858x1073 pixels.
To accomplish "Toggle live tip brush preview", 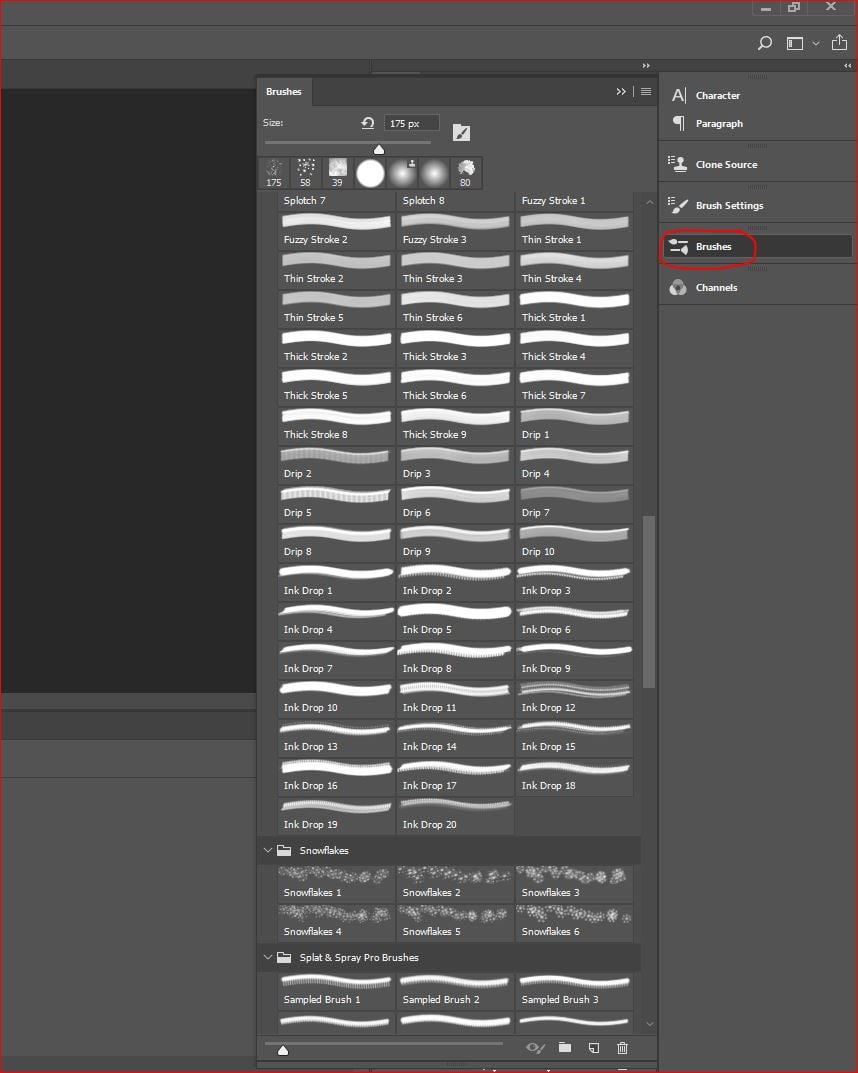I will (536, 1048).
